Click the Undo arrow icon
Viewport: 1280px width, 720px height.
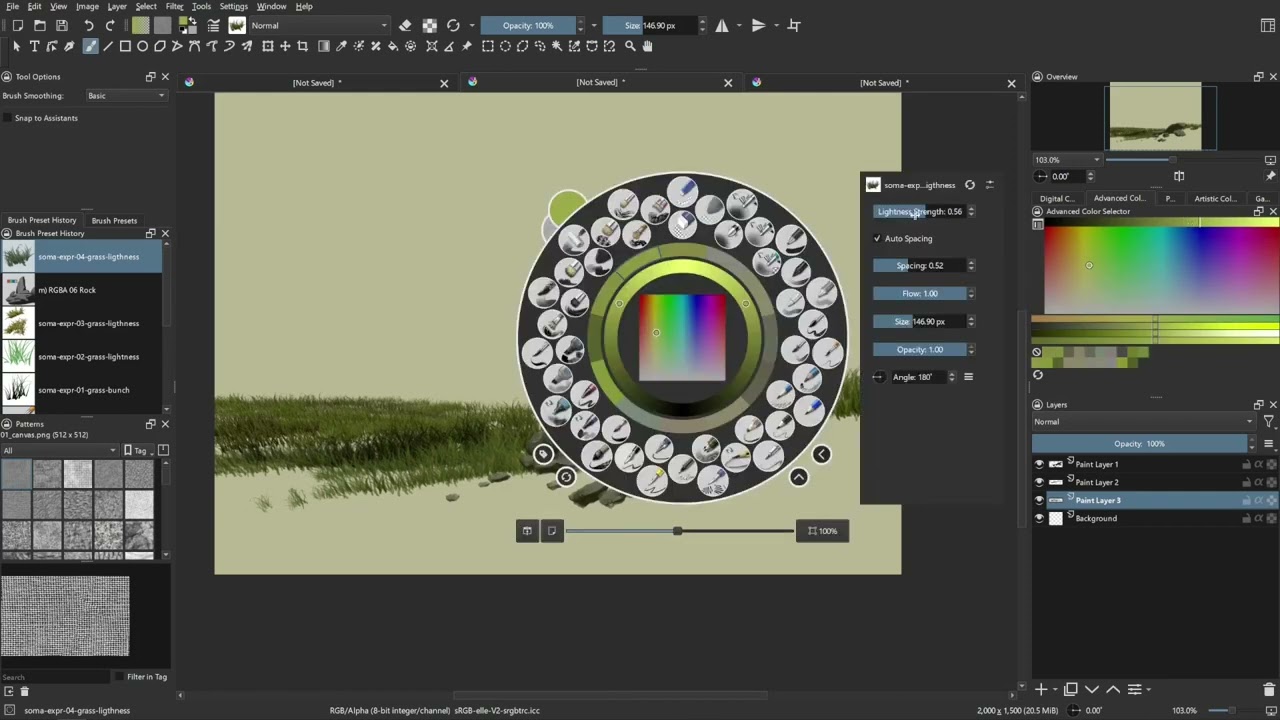(89, 25)
